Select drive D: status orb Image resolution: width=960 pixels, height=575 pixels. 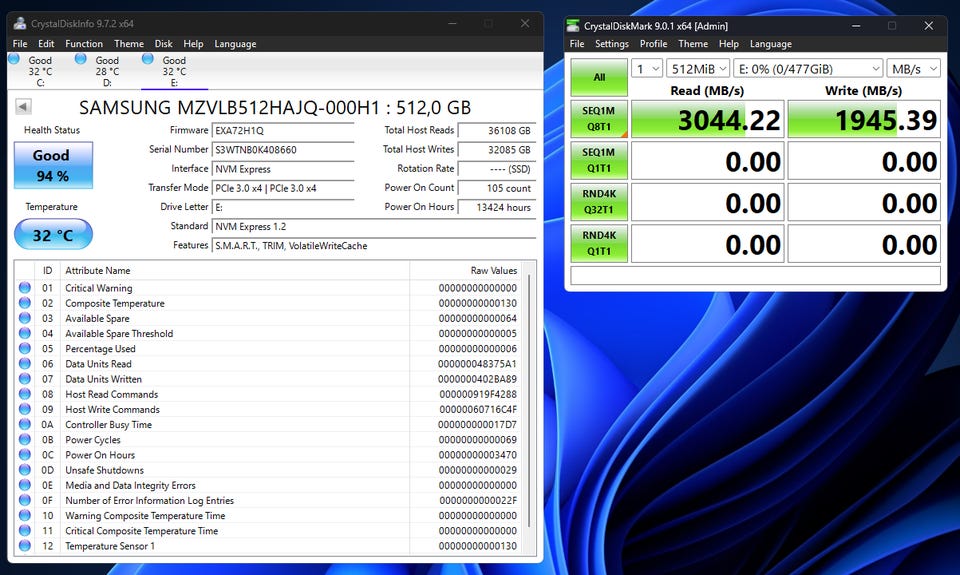point(81,59)
